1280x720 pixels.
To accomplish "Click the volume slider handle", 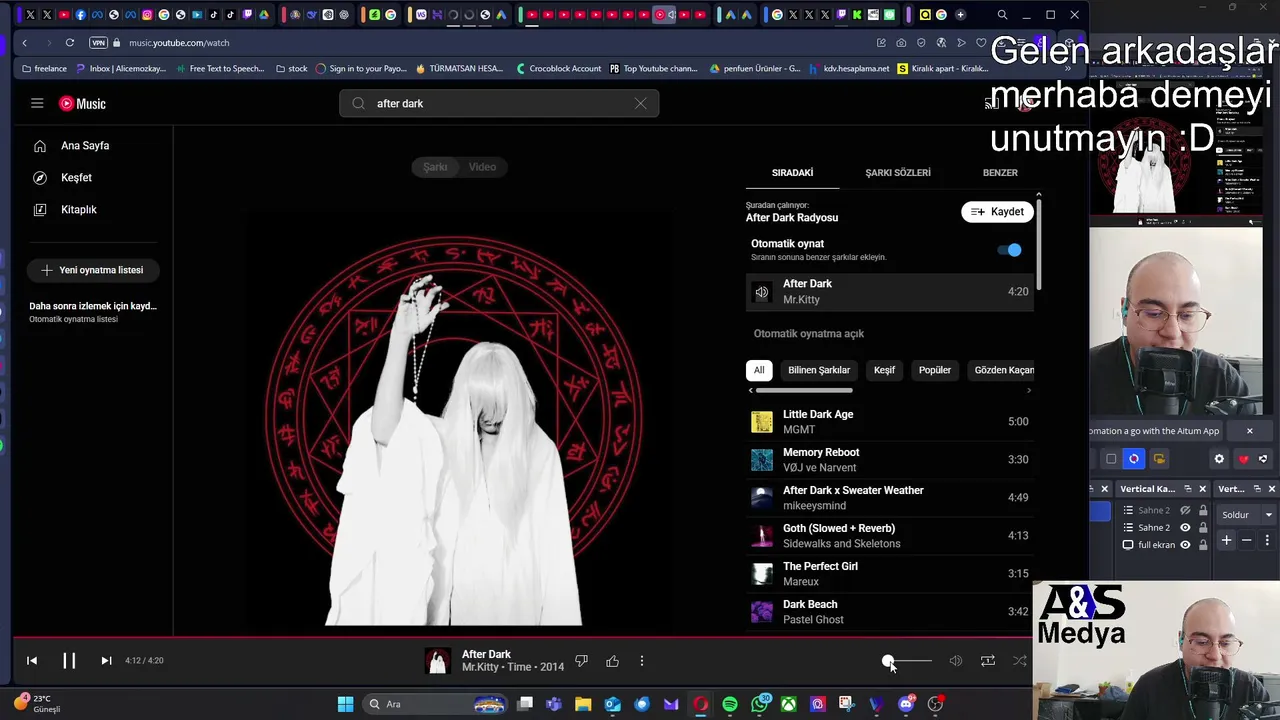I will [887, 661].
